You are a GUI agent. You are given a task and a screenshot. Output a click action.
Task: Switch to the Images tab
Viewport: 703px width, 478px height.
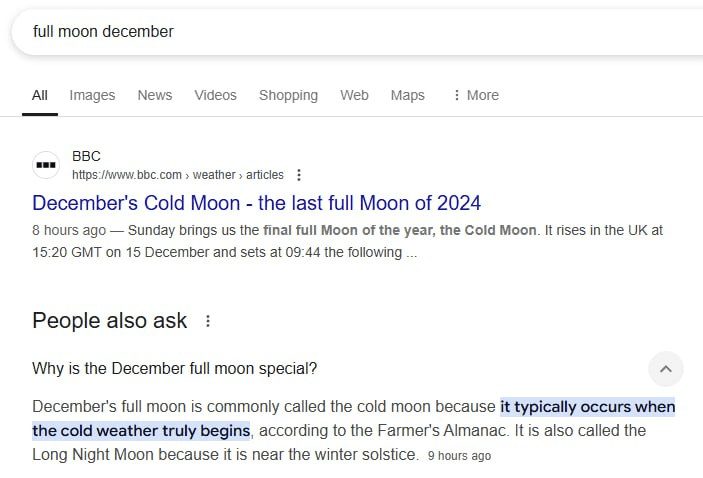point(92,95)
